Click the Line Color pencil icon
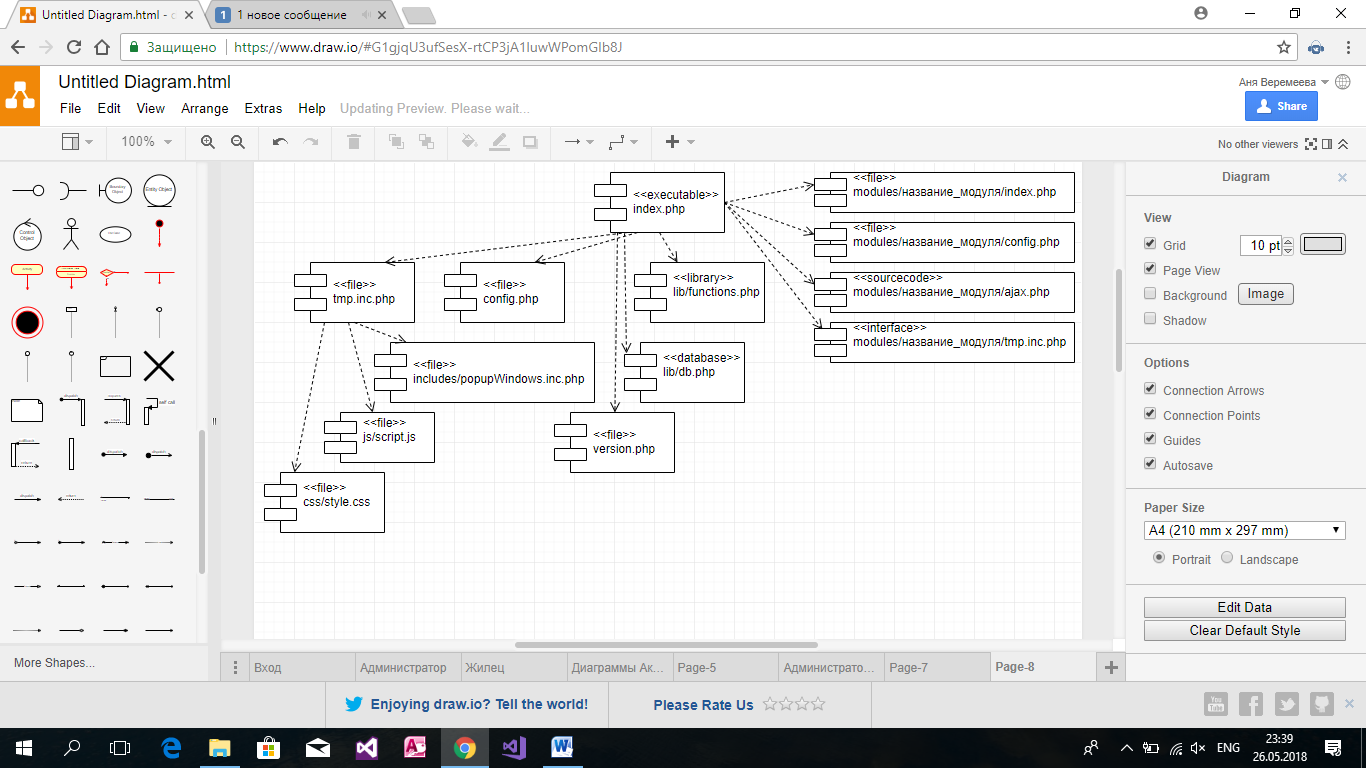This screenshot has height=768, width=1366. point(499,142)
